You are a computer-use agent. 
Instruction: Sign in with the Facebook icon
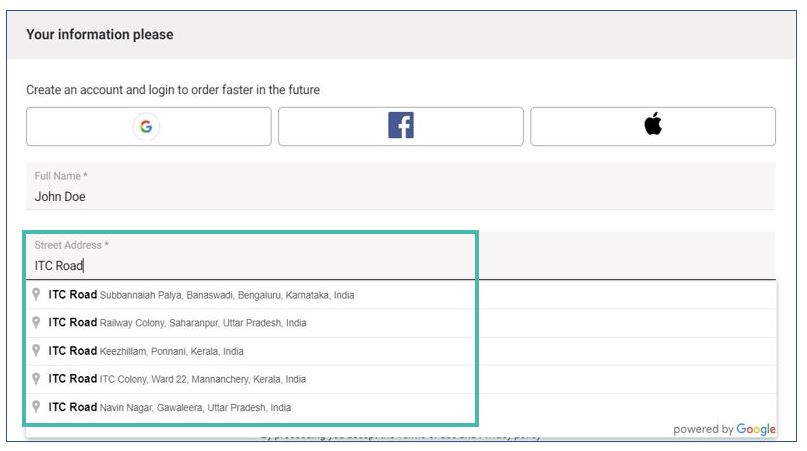[x=401, y=126]
